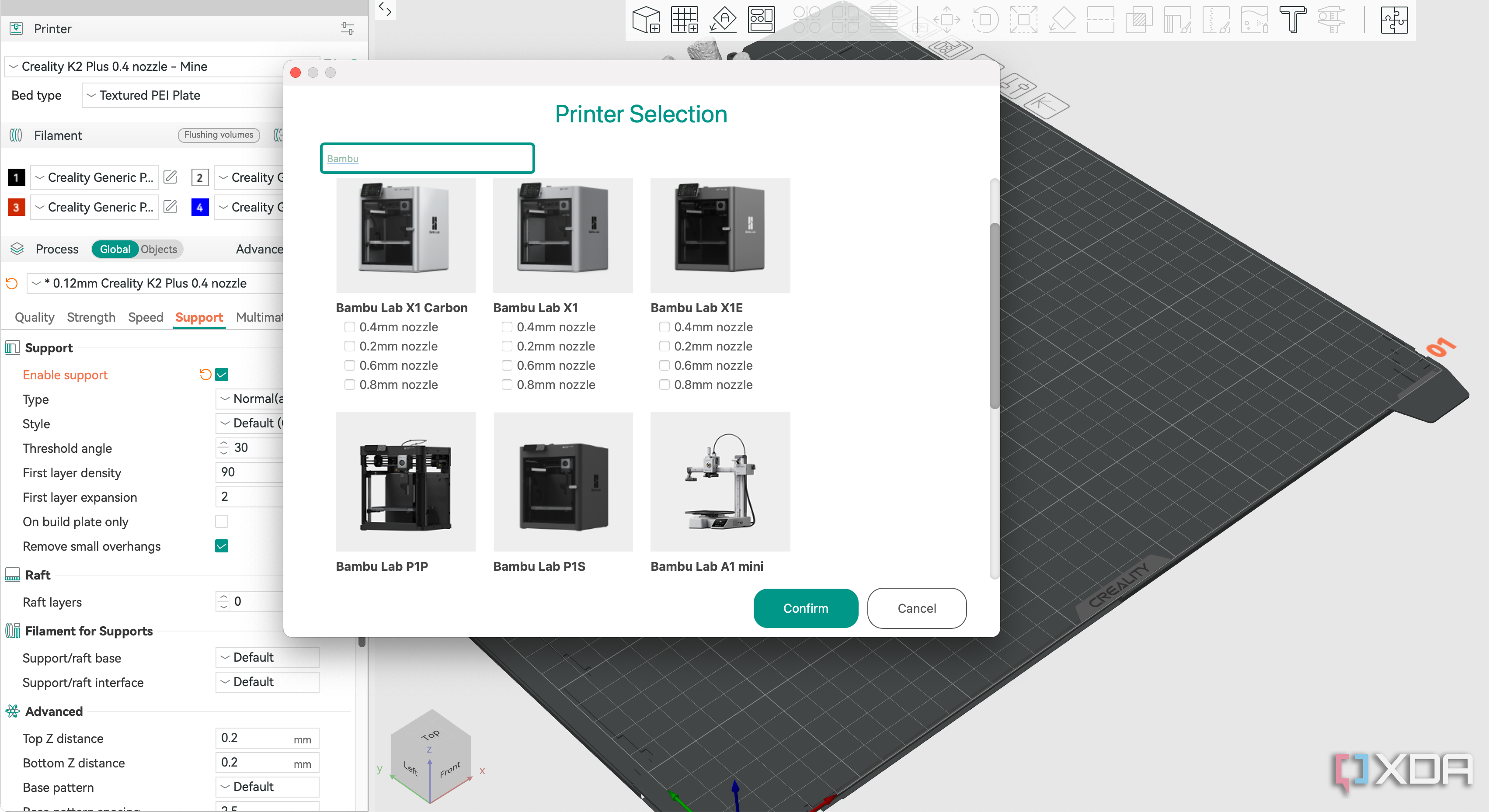Screen dimensions: 1489x812
Task: Select the Objects process mode
Action: 159,249
